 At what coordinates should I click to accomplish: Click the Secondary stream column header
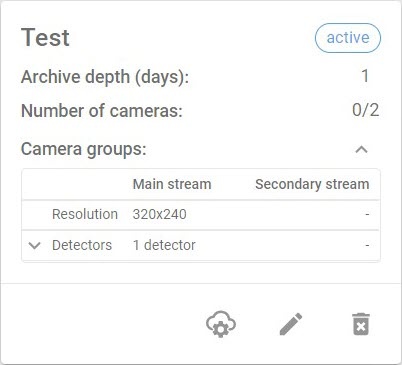tap(312, 184)
